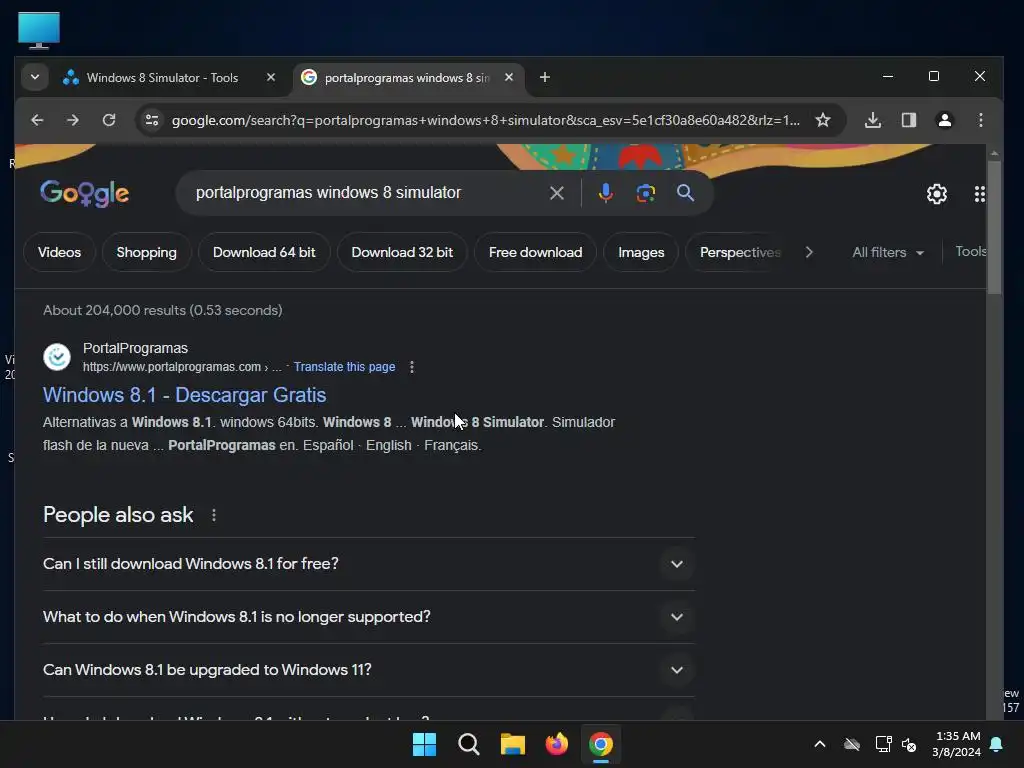Open the notifications bell
This screenshot has width=1024, height=768.
click(997, 744)
